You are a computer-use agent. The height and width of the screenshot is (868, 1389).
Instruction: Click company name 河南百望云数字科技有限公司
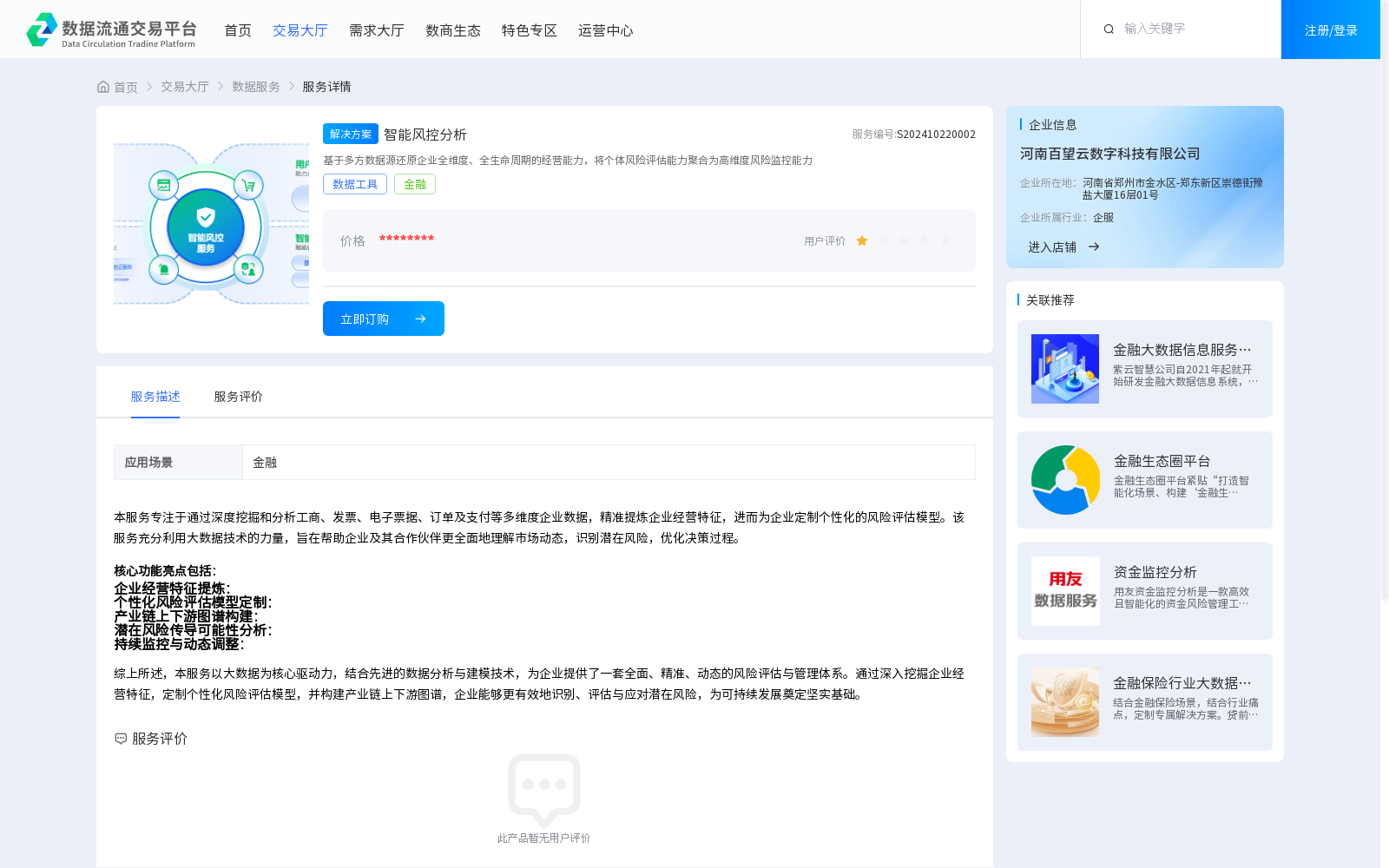click(1109, 154)
